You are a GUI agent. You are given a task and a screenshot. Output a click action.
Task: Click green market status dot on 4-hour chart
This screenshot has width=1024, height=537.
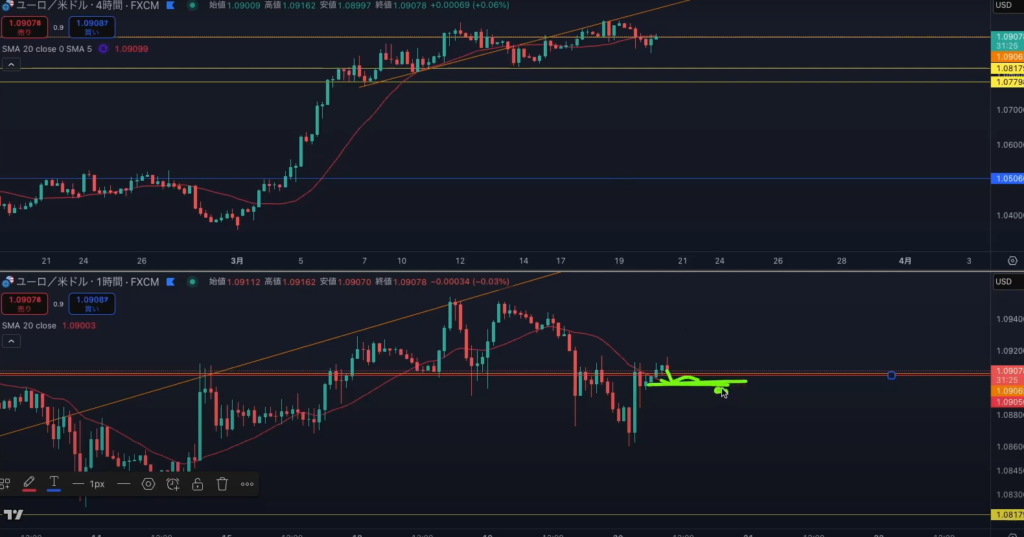coord(192,5)
